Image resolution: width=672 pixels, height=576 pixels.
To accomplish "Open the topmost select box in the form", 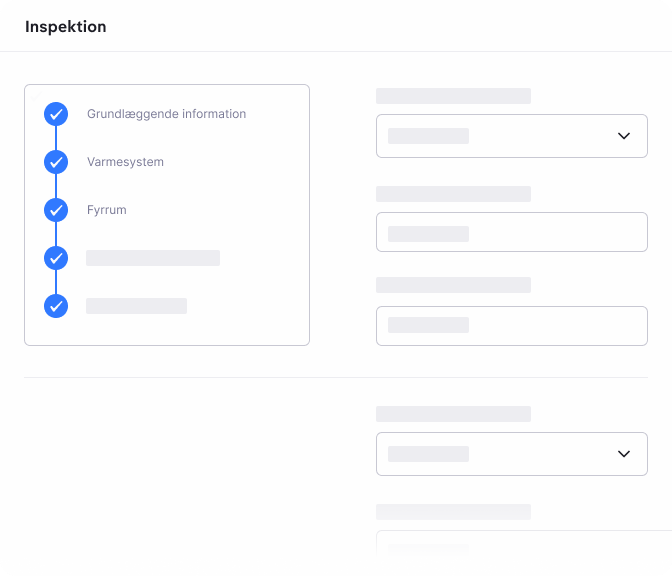I will tap(500, 136).
